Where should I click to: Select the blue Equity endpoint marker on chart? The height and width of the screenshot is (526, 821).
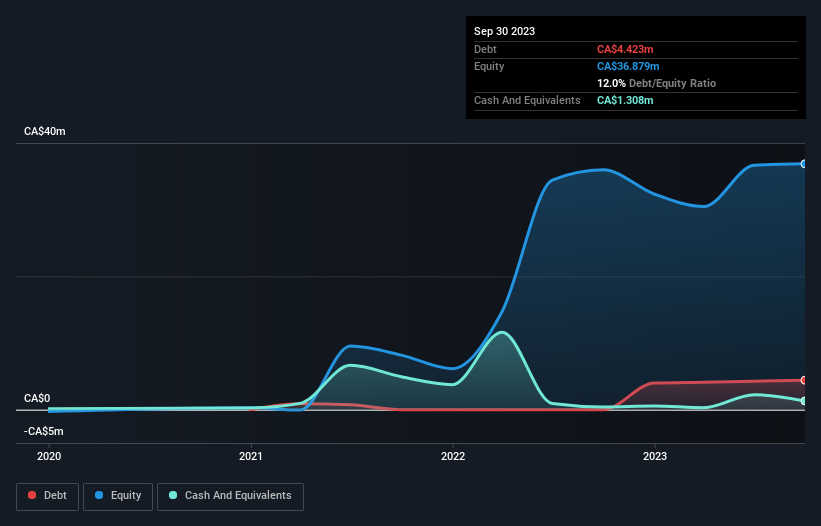pyautogui.click(x=804, y=164)
